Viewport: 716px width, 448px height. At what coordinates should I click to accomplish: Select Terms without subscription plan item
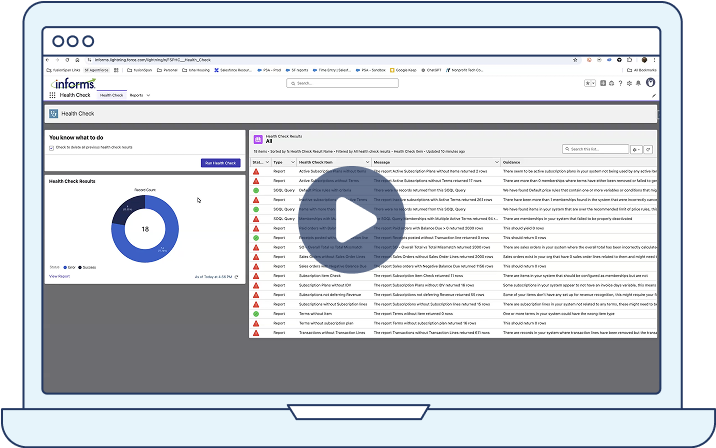[326, 323]
